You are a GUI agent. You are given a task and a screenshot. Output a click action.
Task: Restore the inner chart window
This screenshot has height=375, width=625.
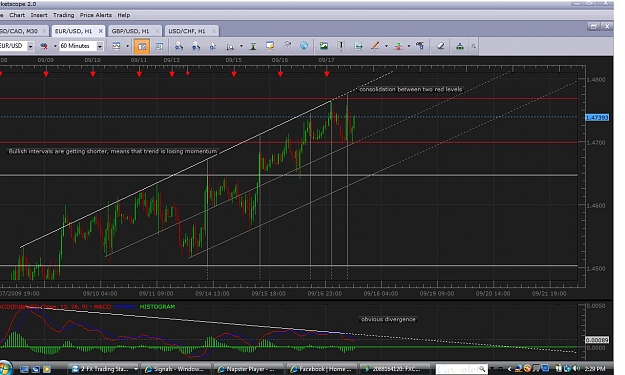point(594,26)
